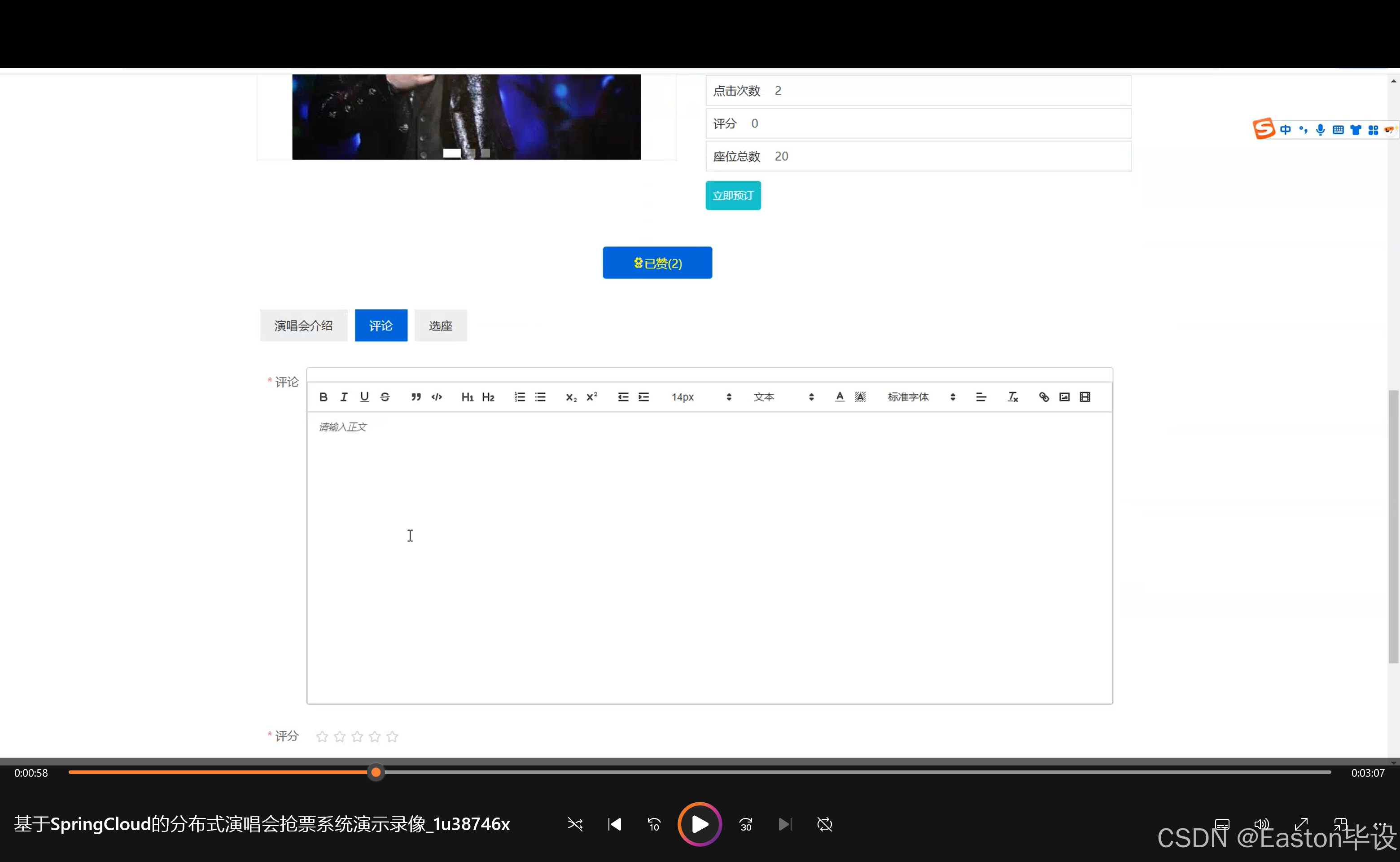Screen dimensions: 1400x862
Task: Apply italic style in editor toolbar
Action: 344,397
